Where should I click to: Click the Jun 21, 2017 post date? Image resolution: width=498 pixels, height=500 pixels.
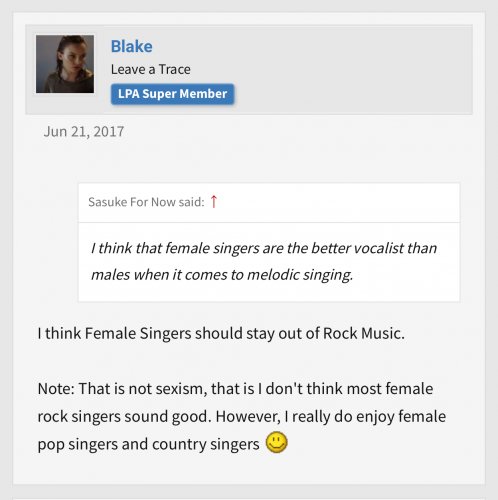click(84, 132)
